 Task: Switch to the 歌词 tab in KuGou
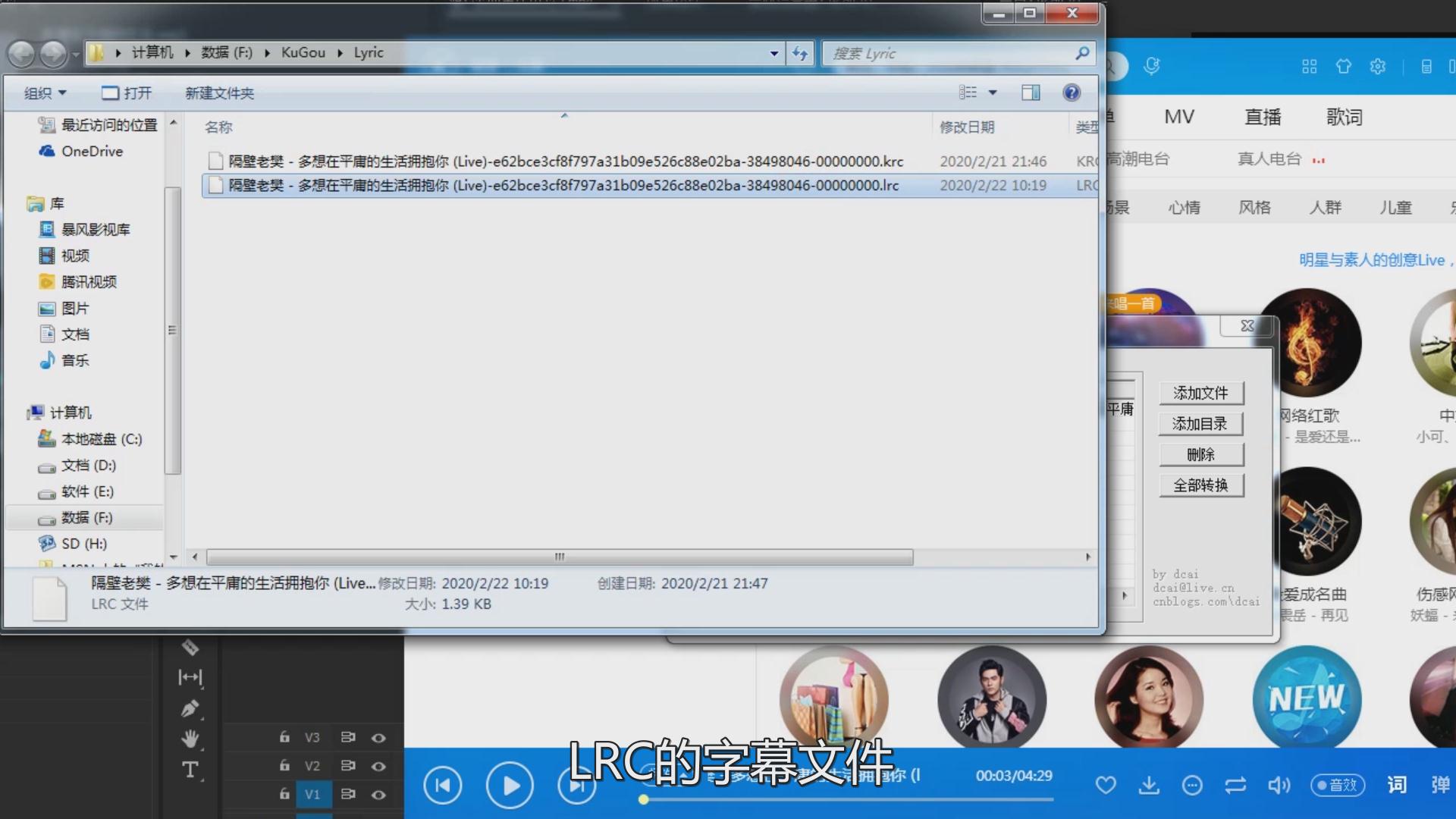(1345, 117)
